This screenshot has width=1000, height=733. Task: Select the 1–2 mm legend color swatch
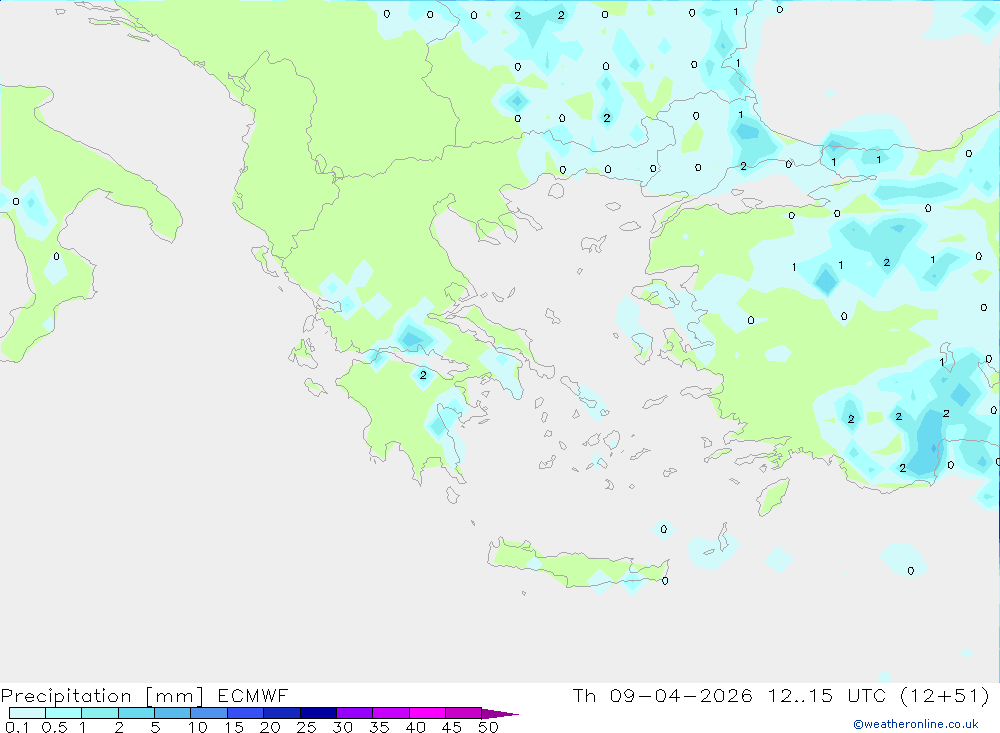(100, 713)
